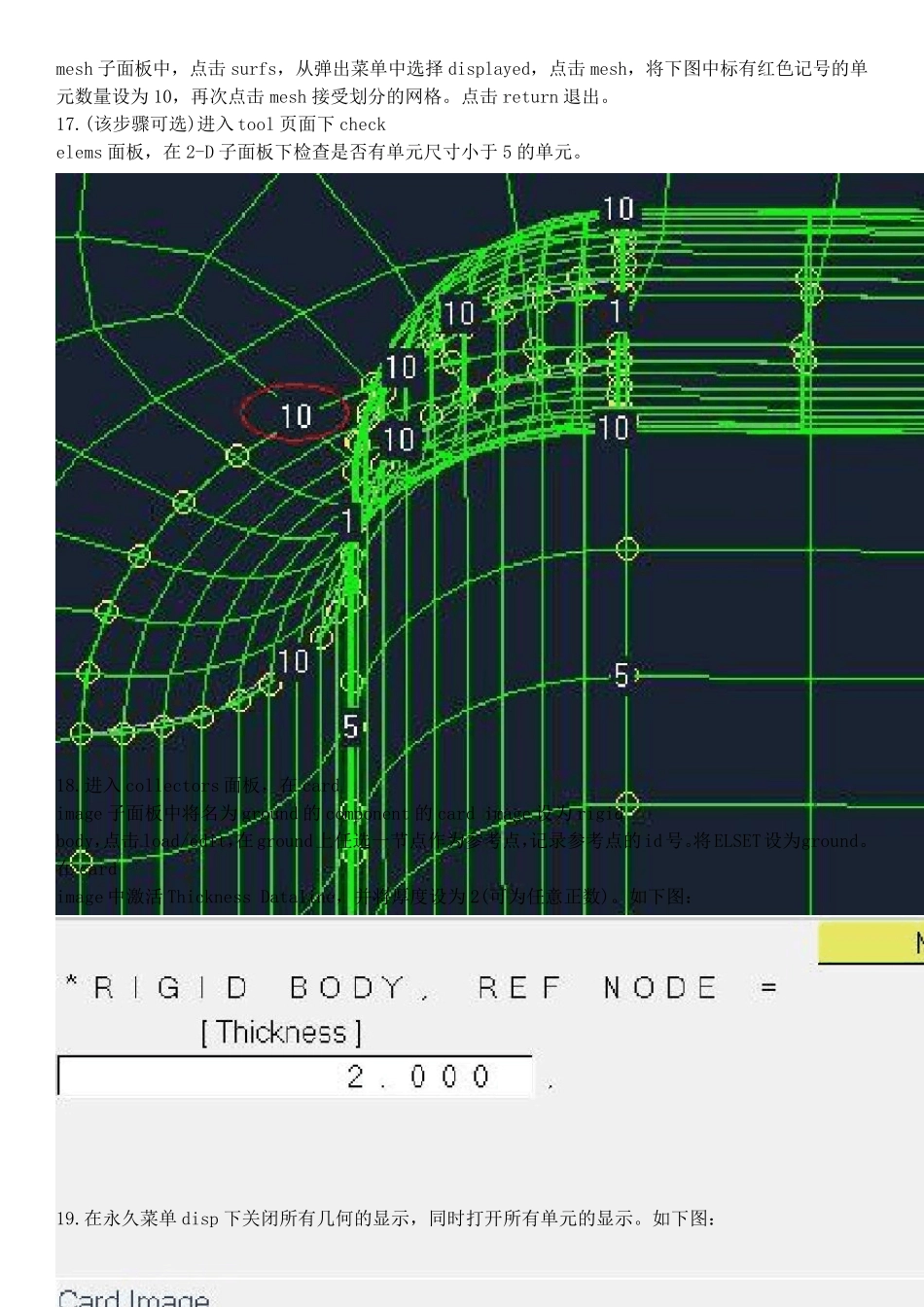The width and height of the screenshot is (924, 1307).
Task: Click the yellow button at card top-right
Action: tap(871, 942)
